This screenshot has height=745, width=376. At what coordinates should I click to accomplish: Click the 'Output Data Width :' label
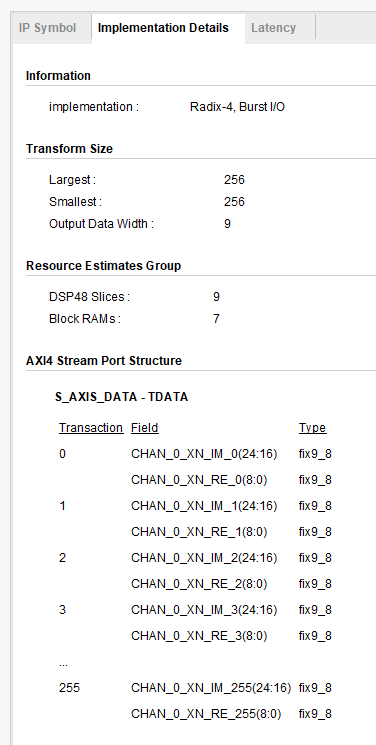pyautogui.click(x=101, y=224)
